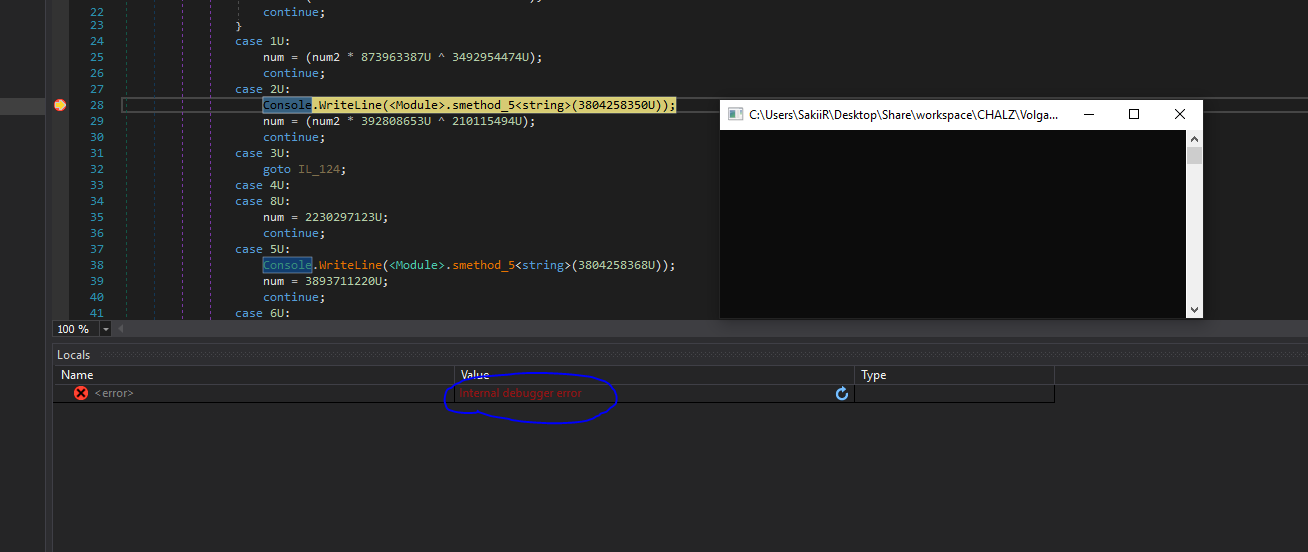Screen dimensions: 1308x552
Task: Click 'case 1U:' on line 24
Action: point(263,41)
